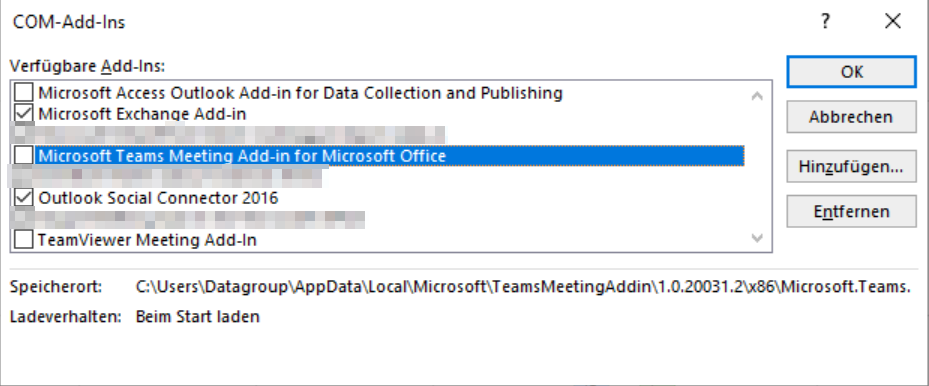Confirm the dialog with the OK button
The image size is (929, 386).
click(x=851, y=72)
